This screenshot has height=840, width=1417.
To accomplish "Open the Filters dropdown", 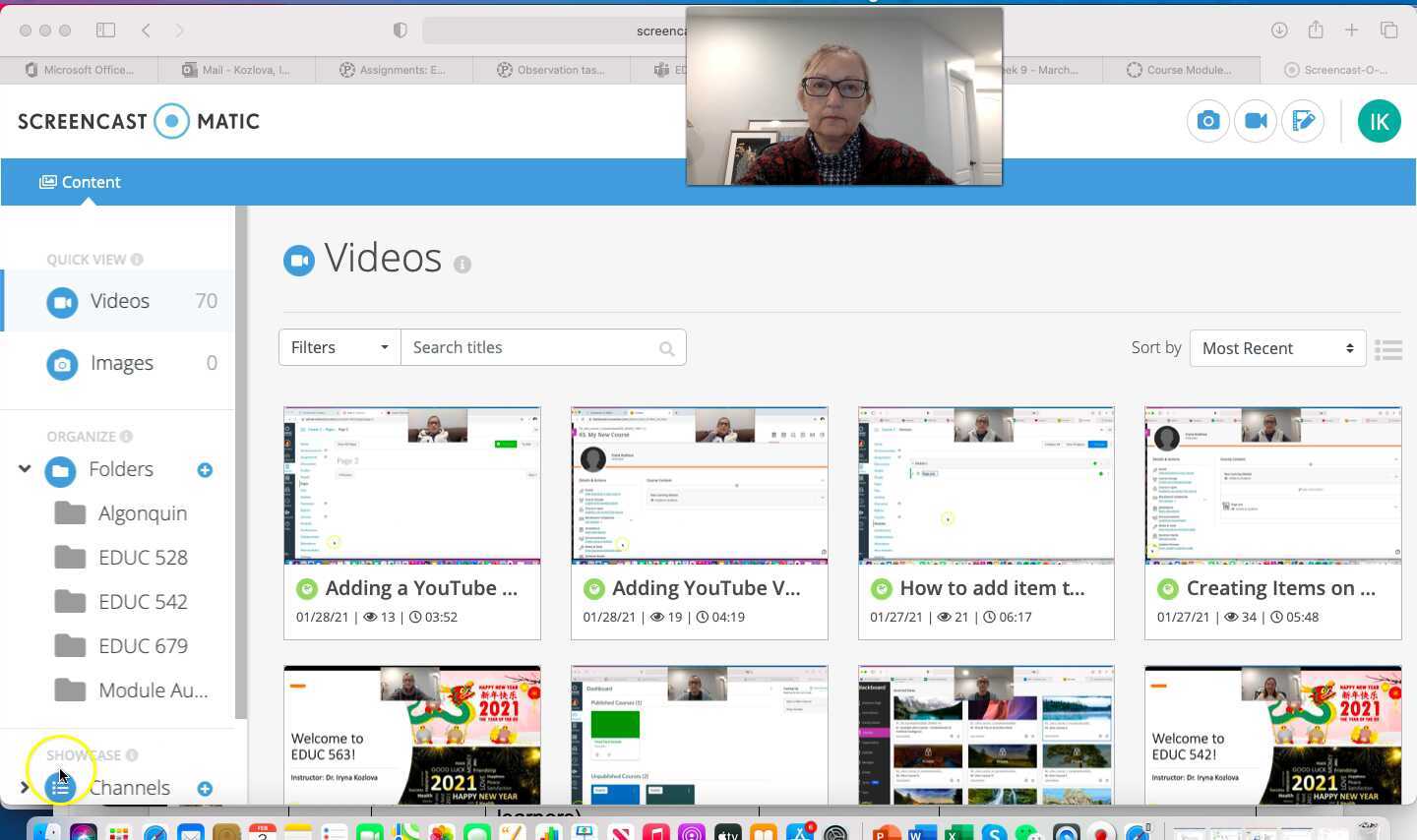I will tap(339, 347).
